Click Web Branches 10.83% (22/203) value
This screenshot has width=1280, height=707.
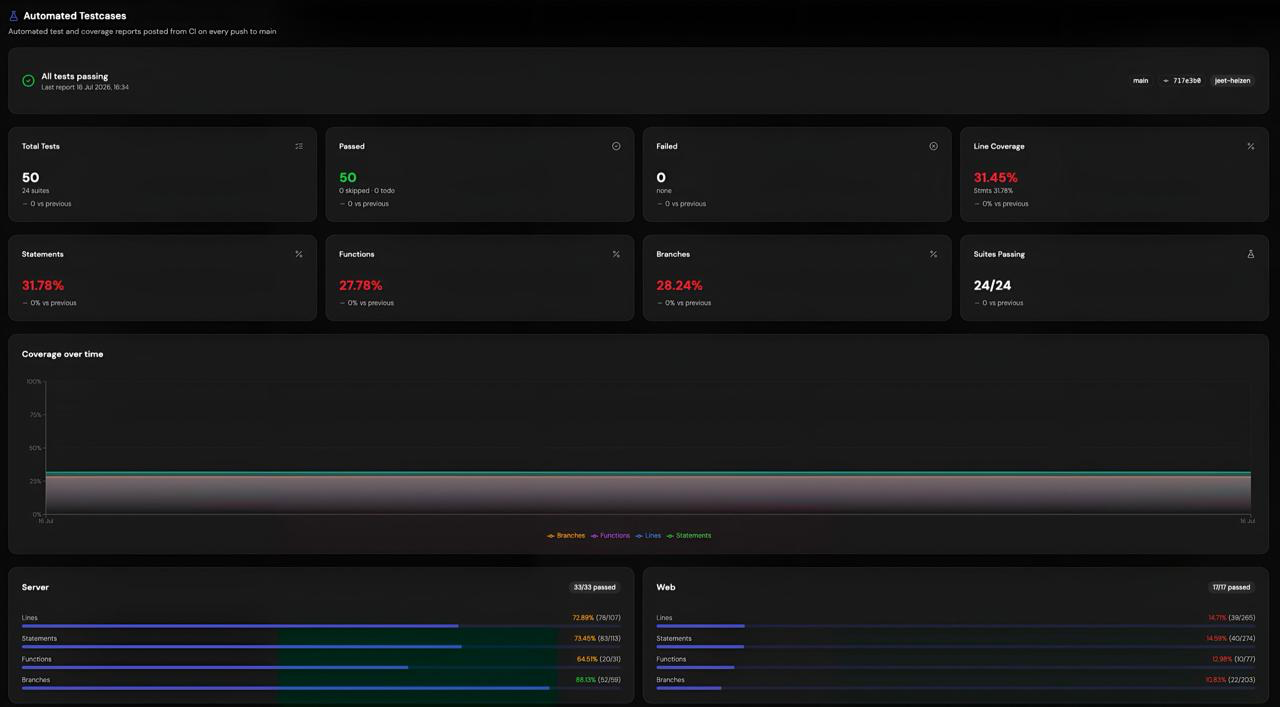(1230, 680)
